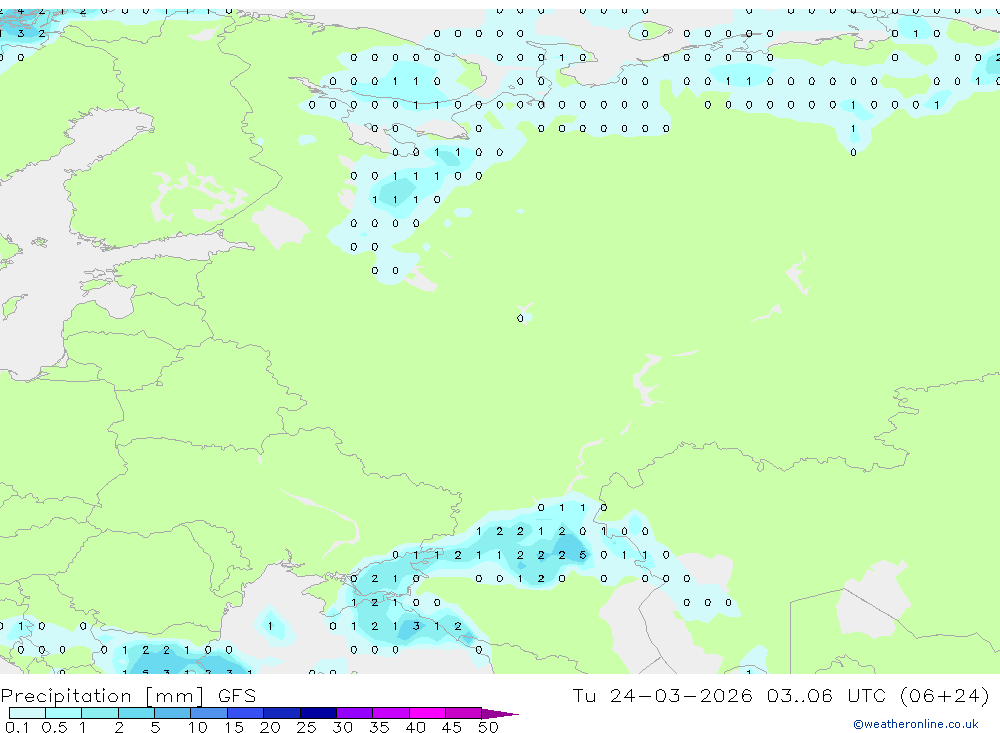Click the "(06+24)" forecast run label
Image resolution: width=1000 pixels, height=733 pixels.
tap(945, 695)
